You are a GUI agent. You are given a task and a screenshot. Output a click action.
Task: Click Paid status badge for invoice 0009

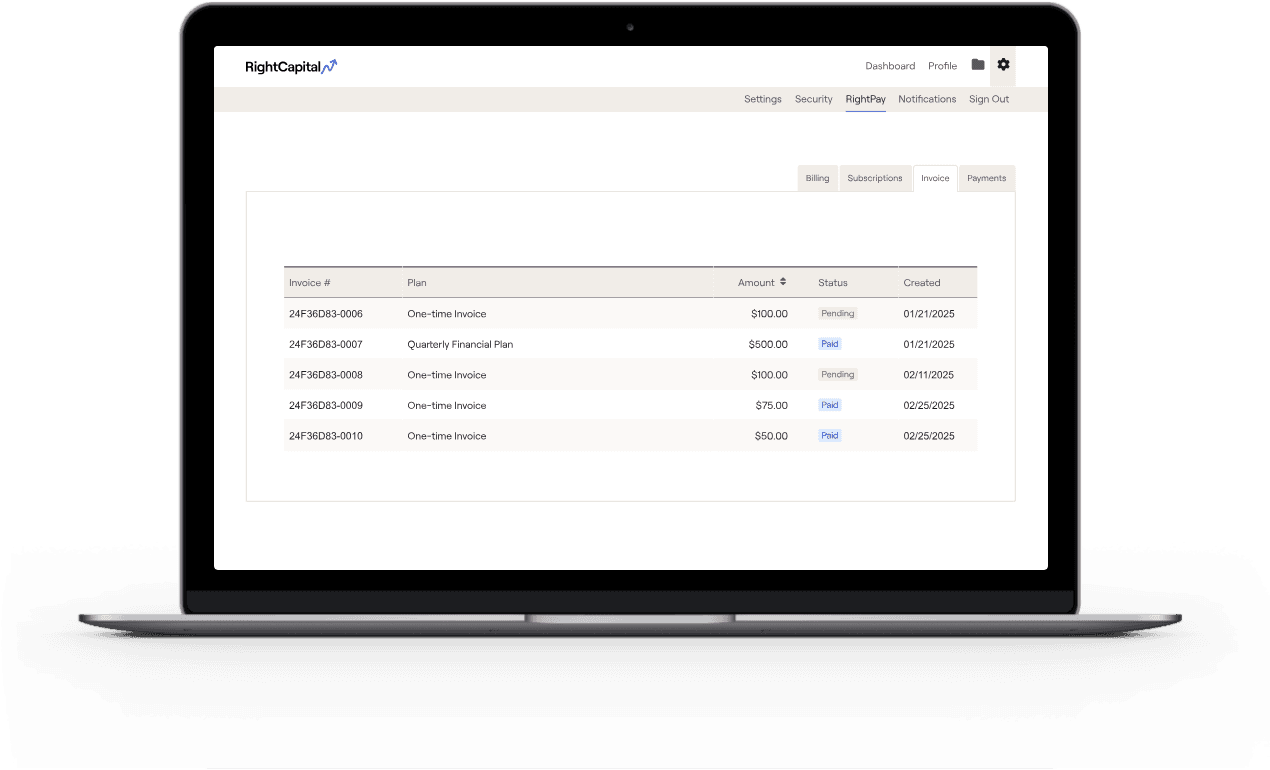coord(830,405)
